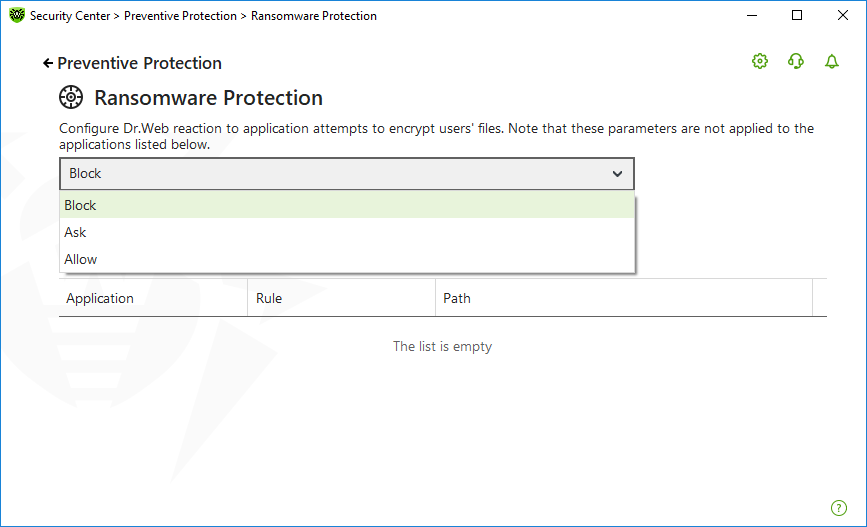Collapse the reaction dropdown using chevron arrow

coord(617,174)
